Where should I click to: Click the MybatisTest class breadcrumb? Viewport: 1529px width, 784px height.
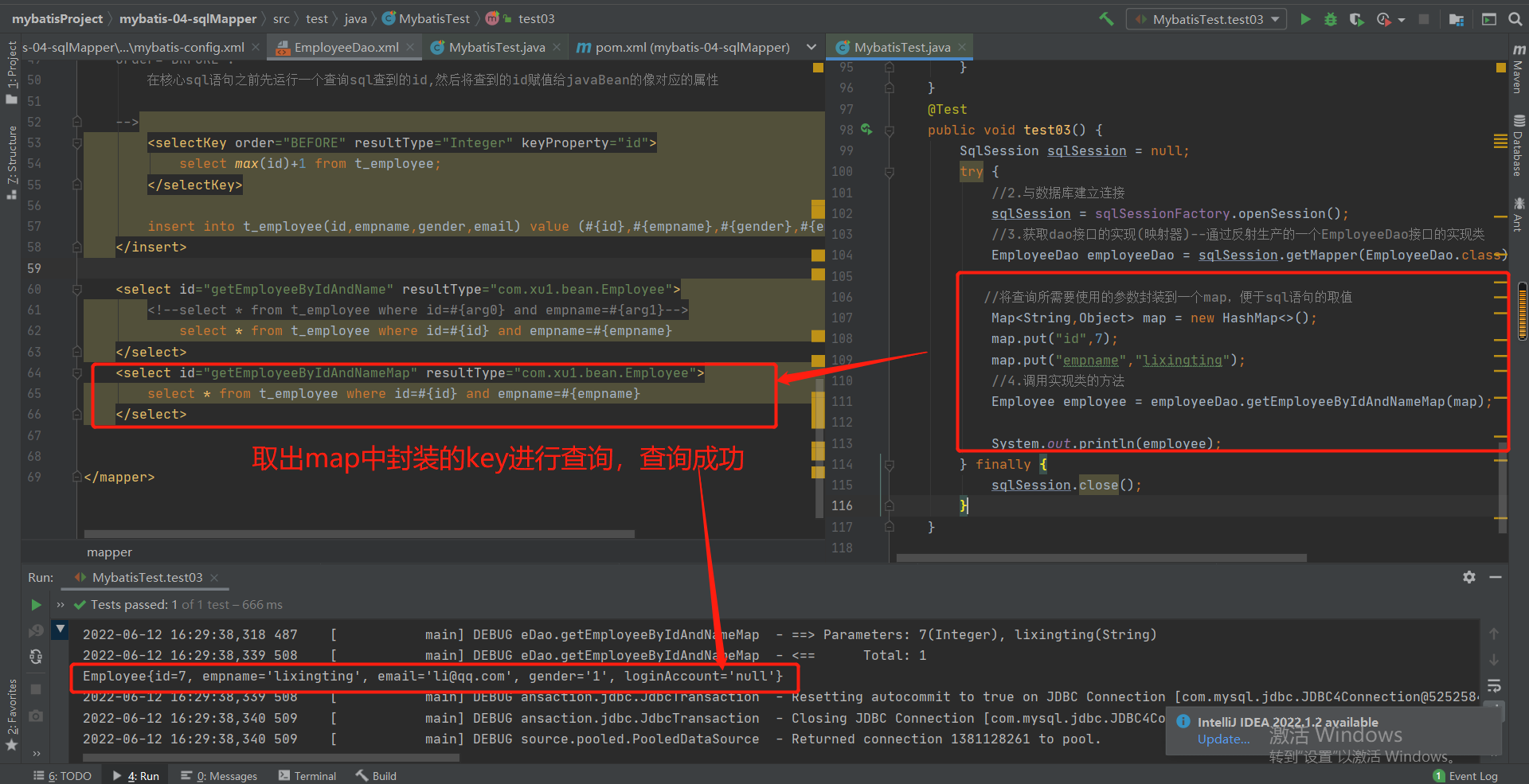(426, 18)
